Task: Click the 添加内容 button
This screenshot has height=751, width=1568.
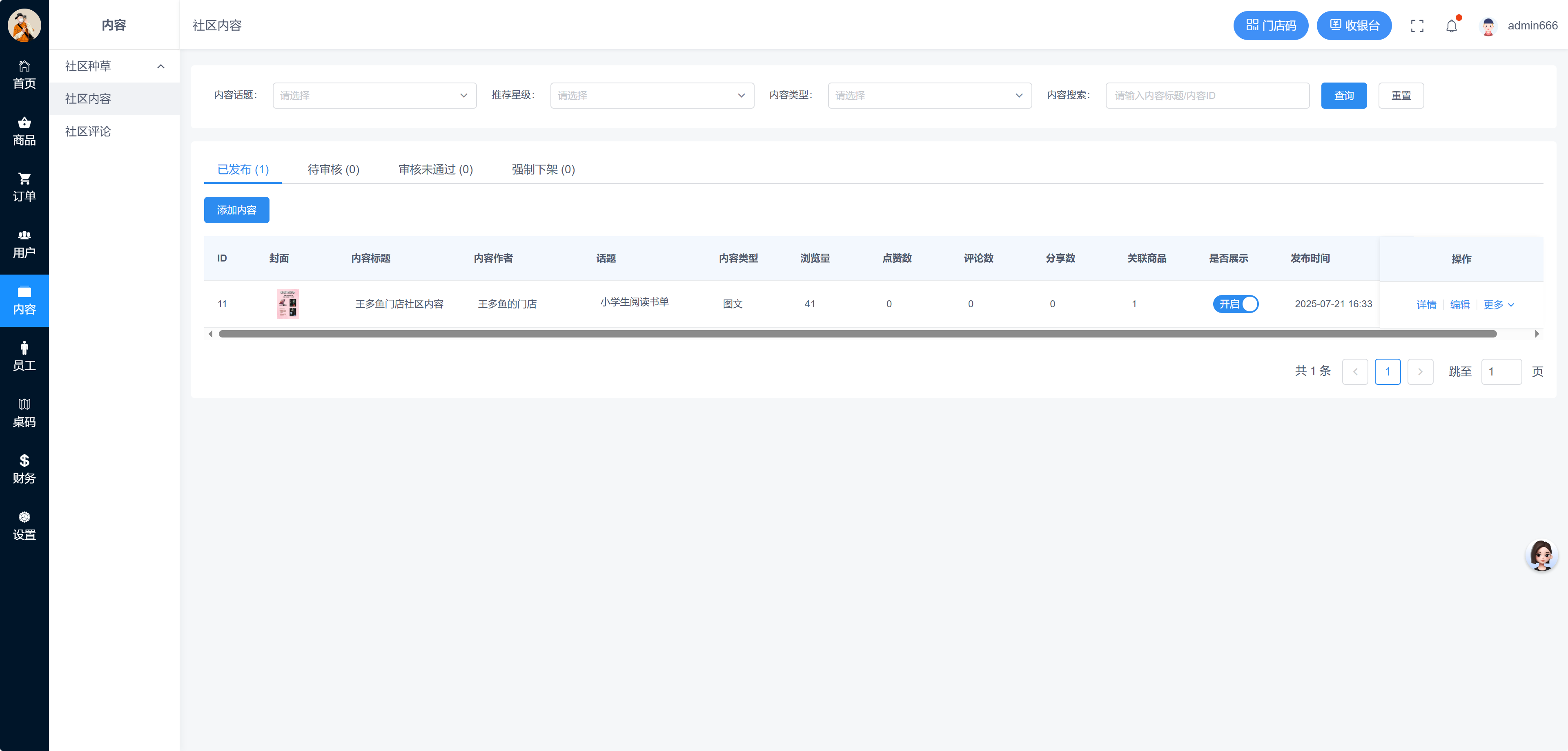Action: pos(236,210)
